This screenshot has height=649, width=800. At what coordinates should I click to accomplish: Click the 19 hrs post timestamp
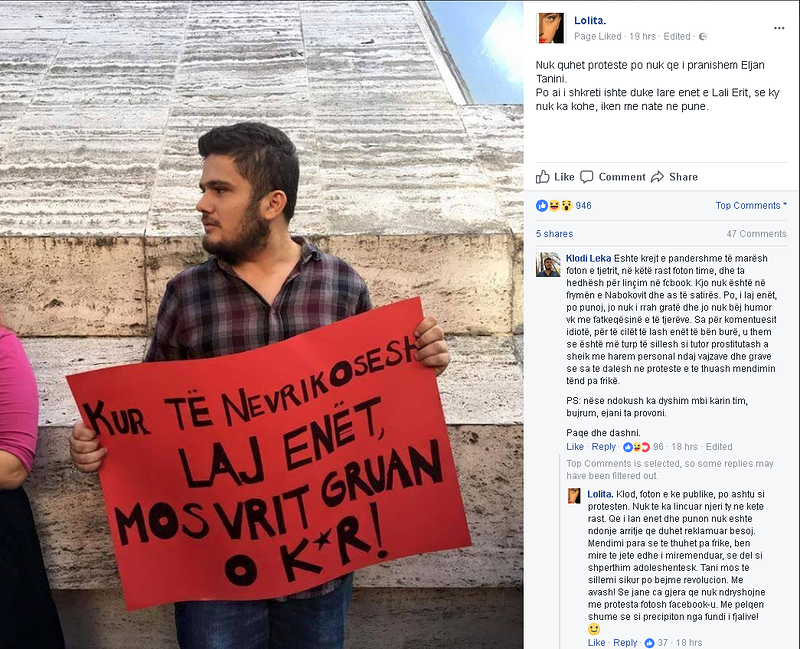[642, 36]
